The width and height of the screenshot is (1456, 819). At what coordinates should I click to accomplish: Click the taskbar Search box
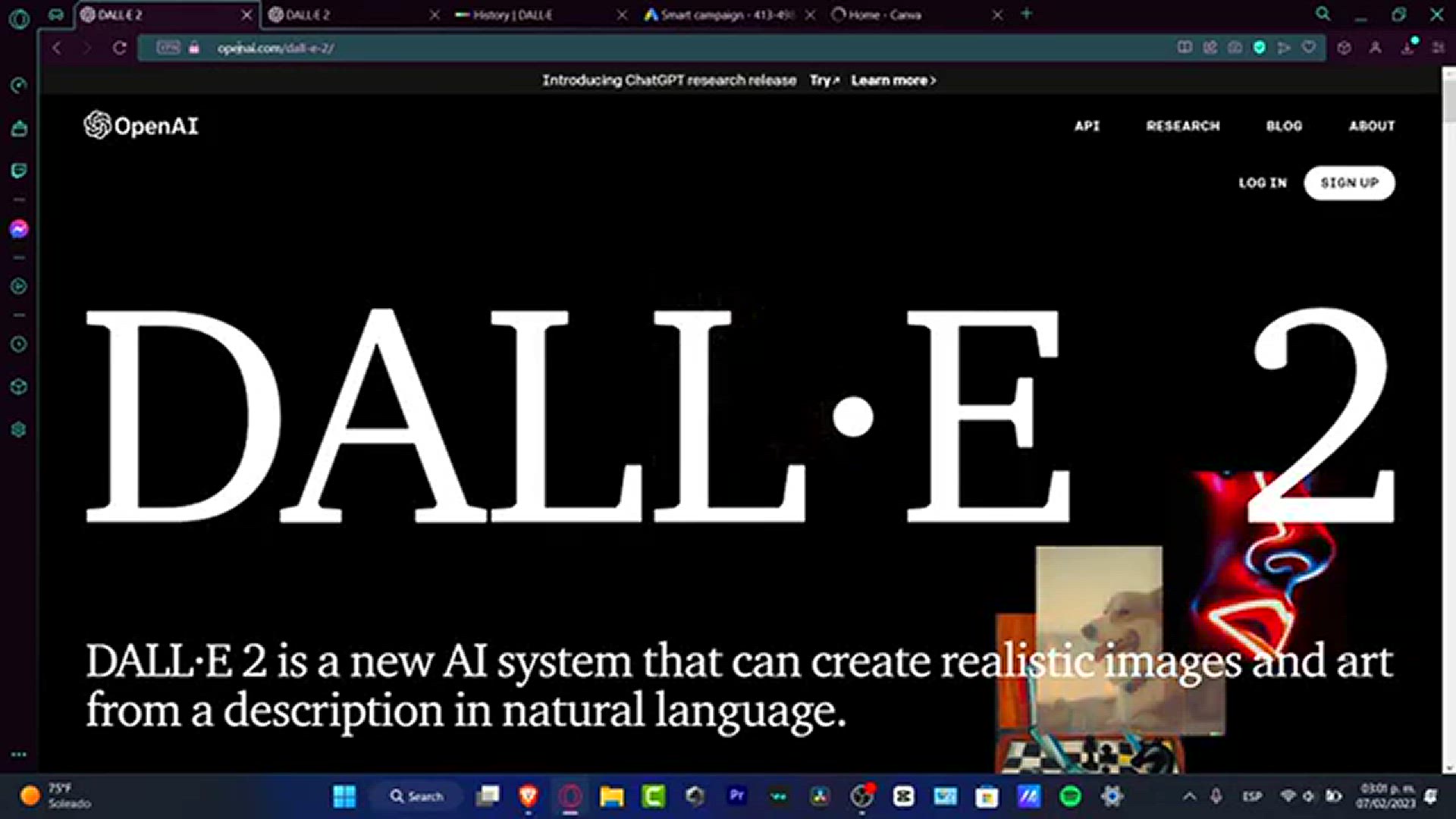416,796
